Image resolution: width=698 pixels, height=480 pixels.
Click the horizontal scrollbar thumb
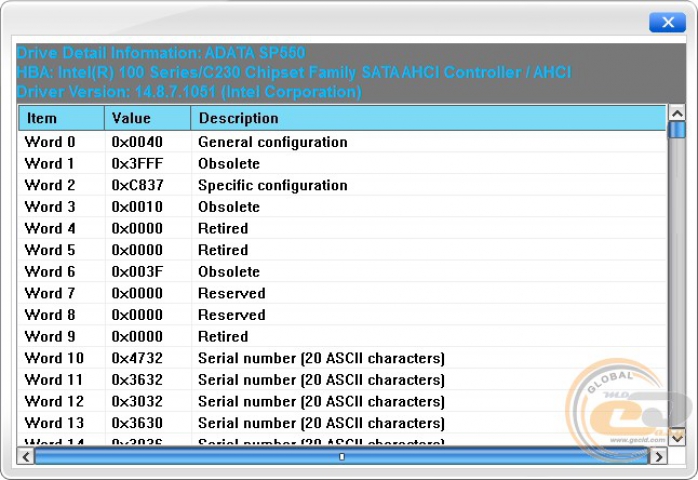point(341,457)
